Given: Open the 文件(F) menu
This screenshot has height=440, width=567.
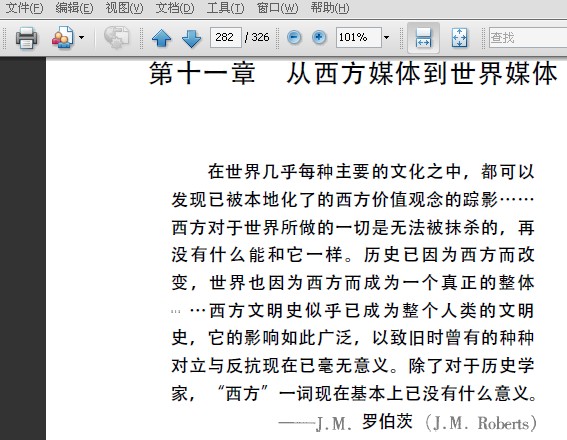Looking at the screenshot, I should click(x=24, y=8).
